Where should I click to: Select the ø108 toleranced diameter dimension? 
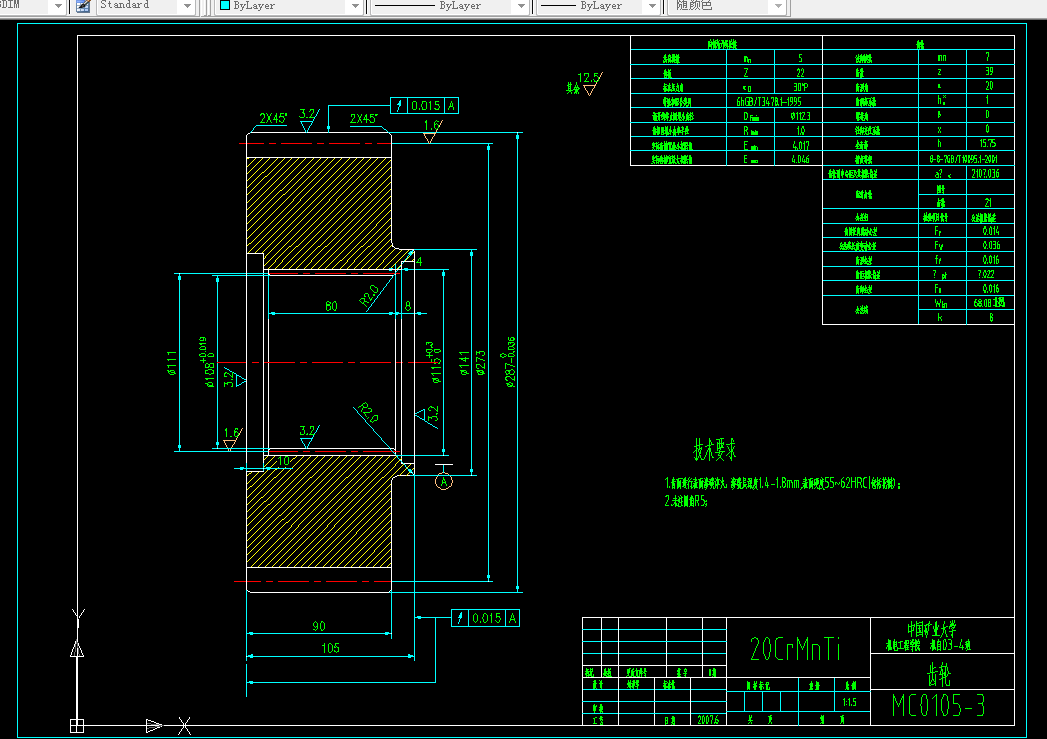(206, 362)
